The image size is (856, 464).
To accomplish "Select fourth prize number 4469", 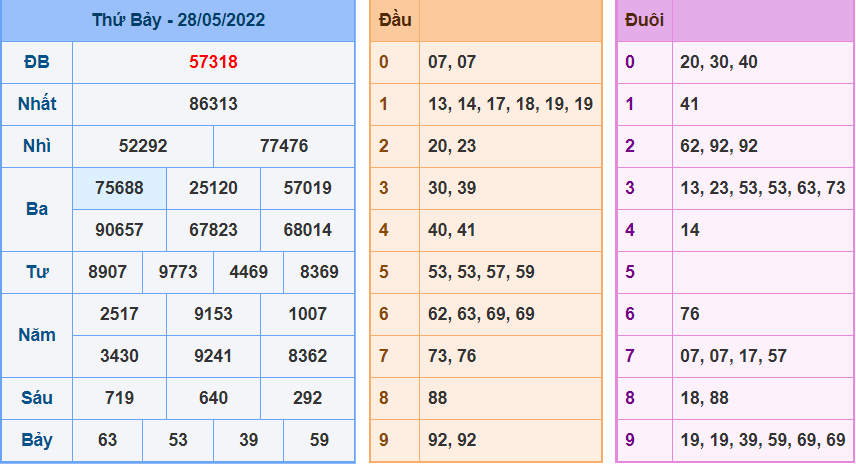I will (248, 272).
